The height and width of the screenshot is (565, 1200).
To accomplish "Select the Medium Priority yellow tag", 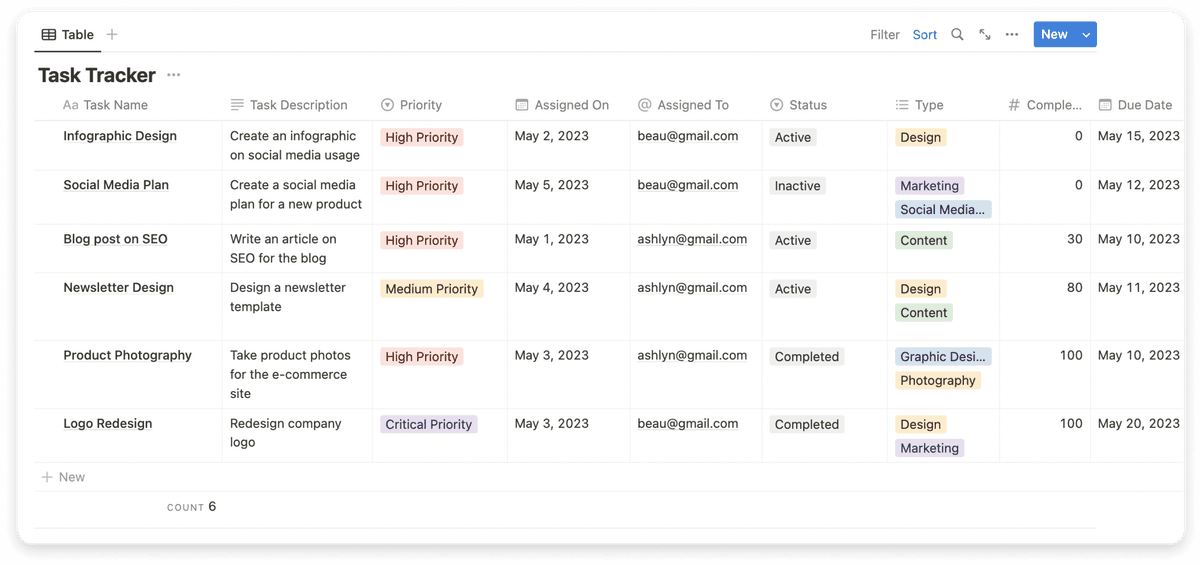I will (432, 289).
